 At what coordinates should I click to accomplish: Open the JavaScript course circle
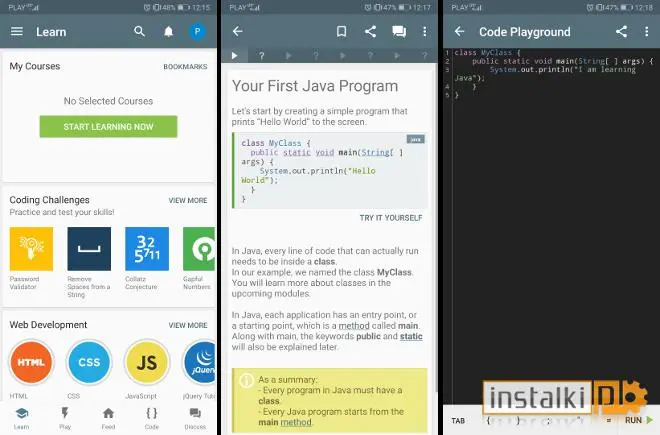coord(147,362)
